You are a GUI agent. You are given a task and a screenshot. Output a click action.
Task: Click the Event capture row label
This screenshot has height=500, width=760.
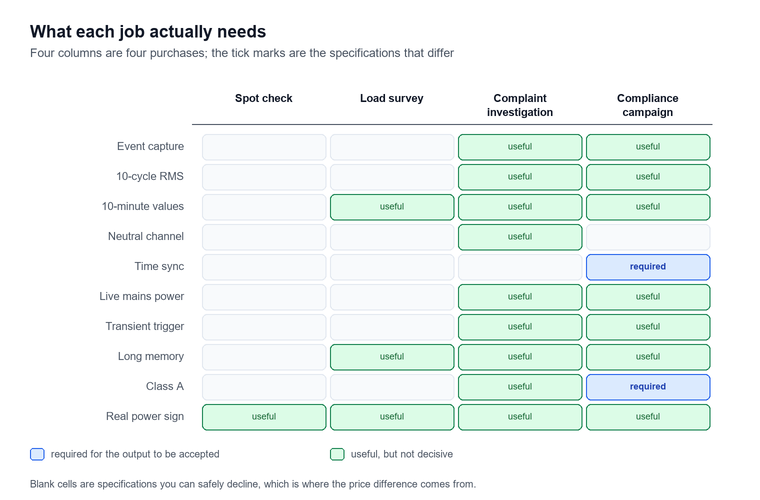150,146
